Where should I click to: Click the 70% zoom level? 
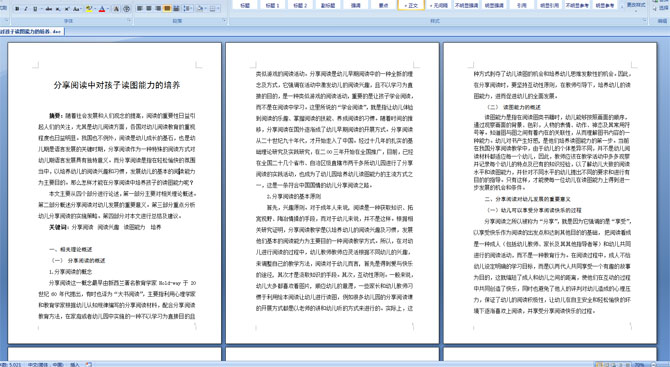pos(639,364)
